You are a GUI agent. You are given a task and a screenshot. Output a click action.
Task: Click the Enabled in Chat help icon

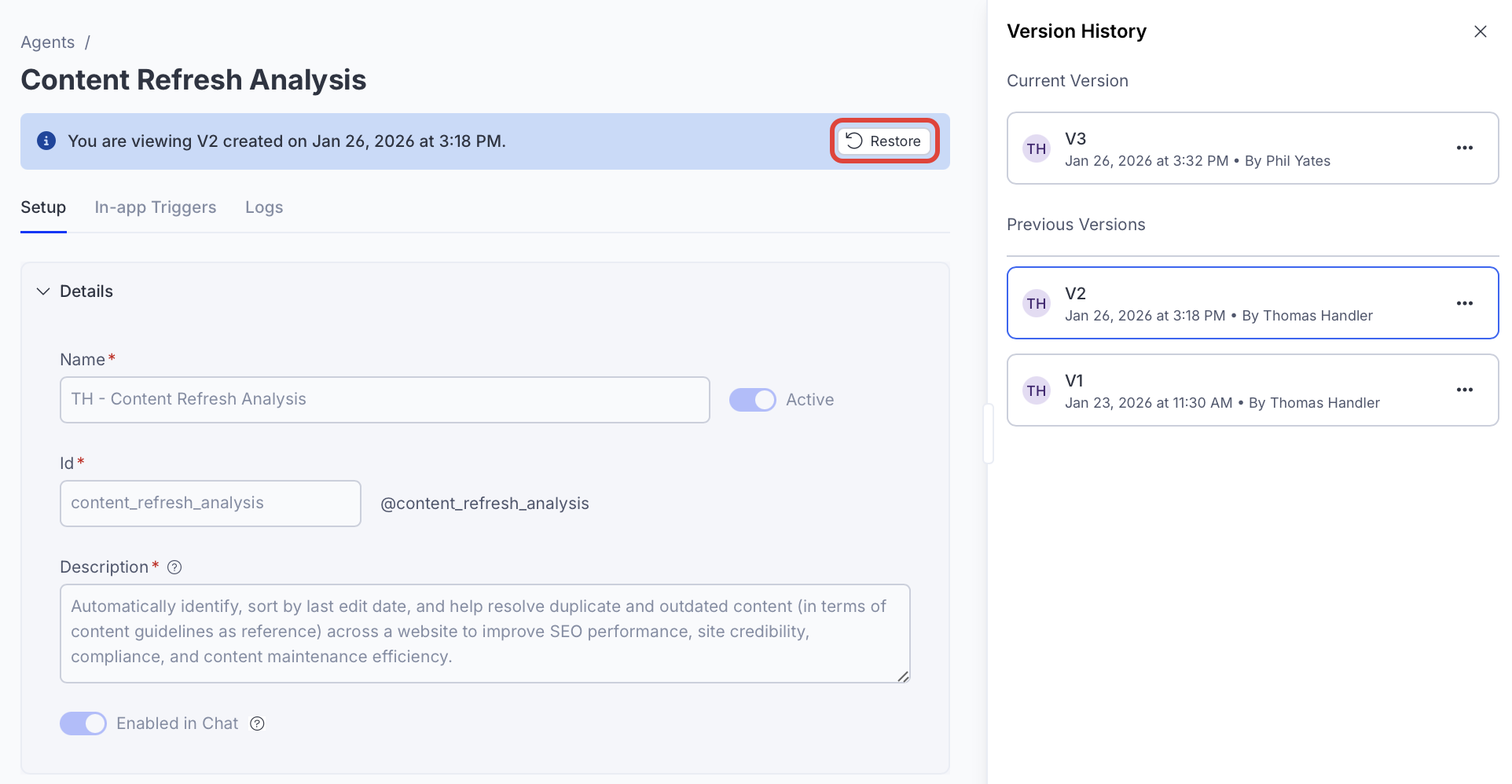(257, 724)
